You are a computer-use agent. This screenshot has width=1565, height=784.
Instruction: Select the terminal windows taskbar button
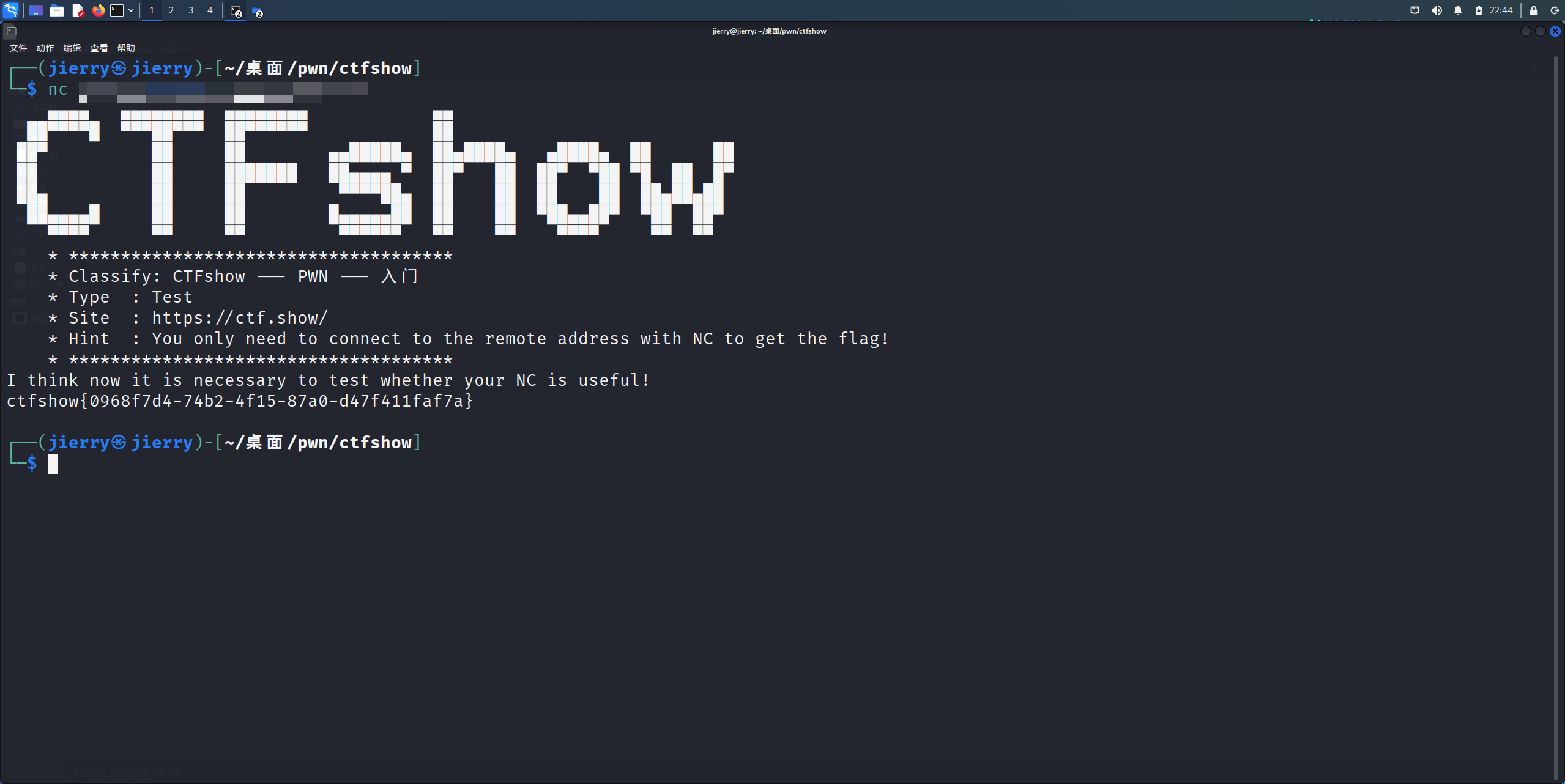point(236,11)
